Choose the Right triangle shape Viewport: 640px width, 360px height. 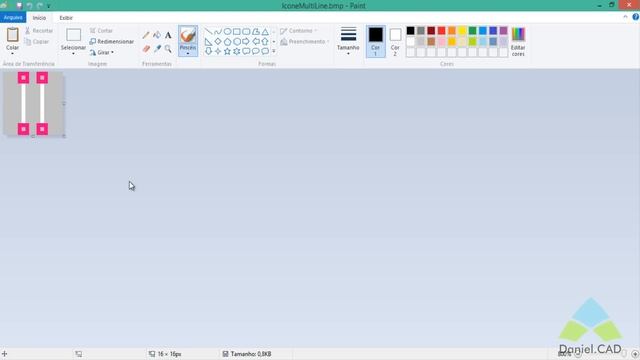(209, 41)
